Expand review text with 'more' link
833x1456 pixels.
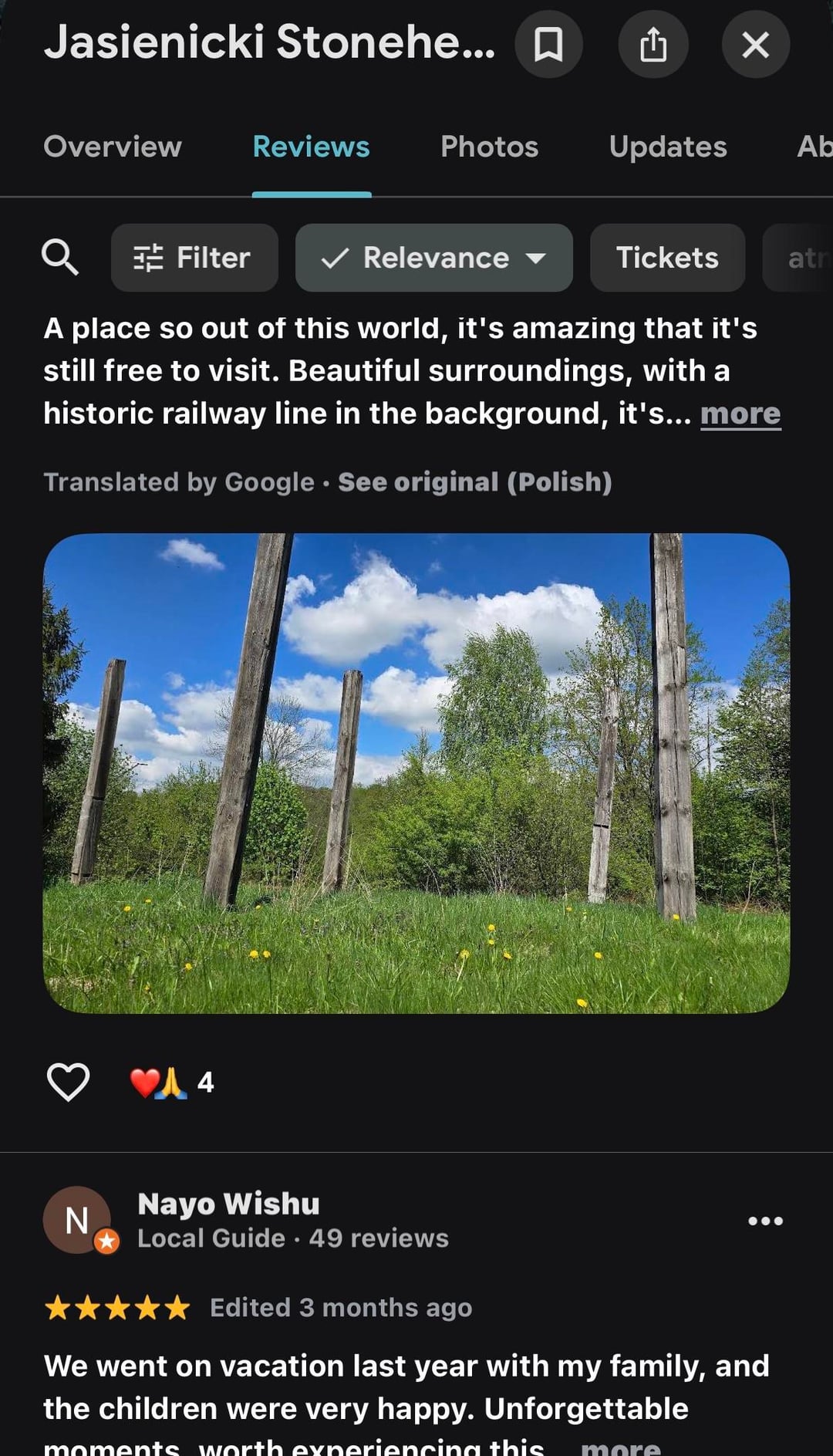coord(740,414)
